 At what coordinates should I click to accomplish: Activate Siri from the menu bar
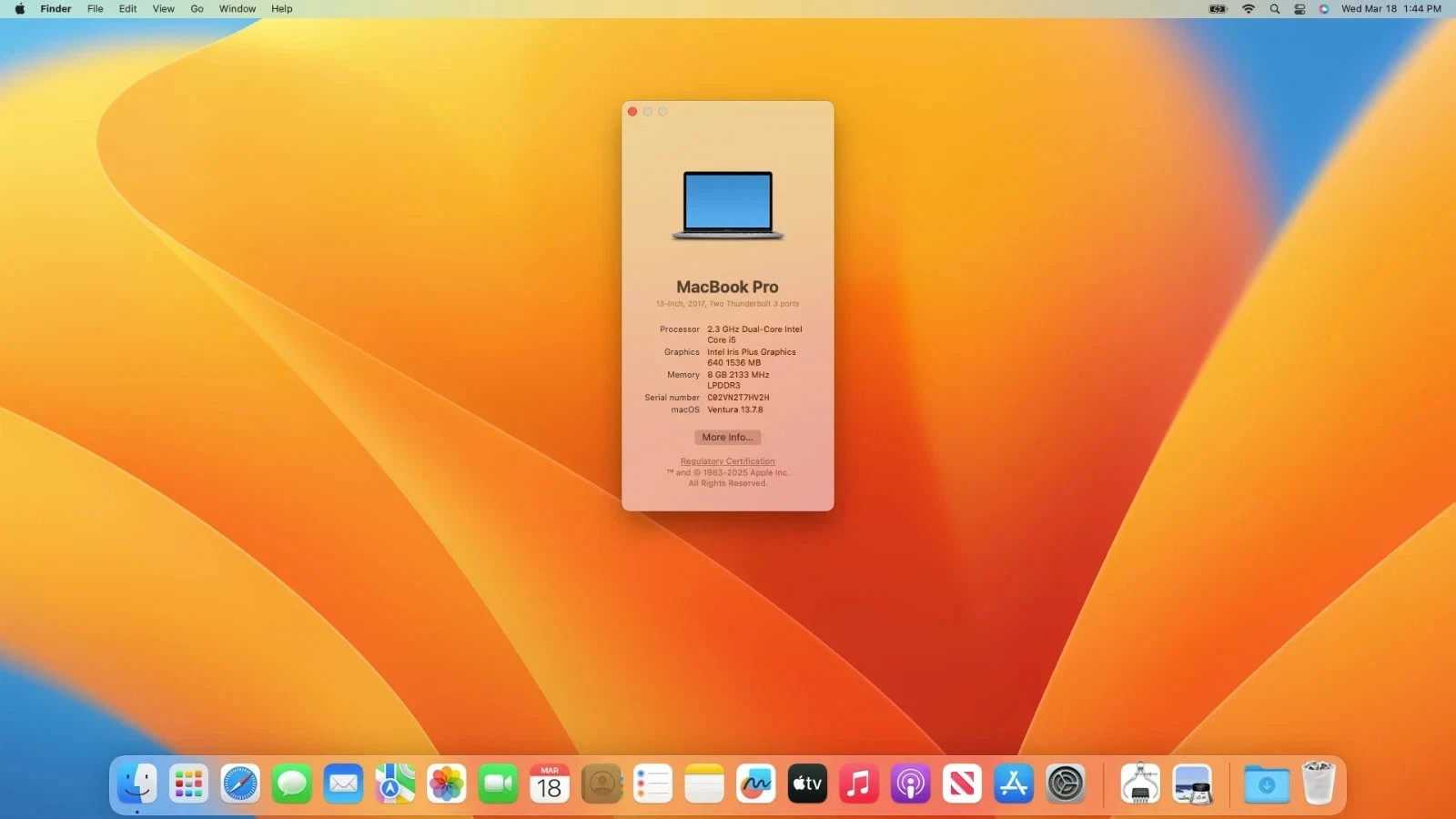point(1324,9)
